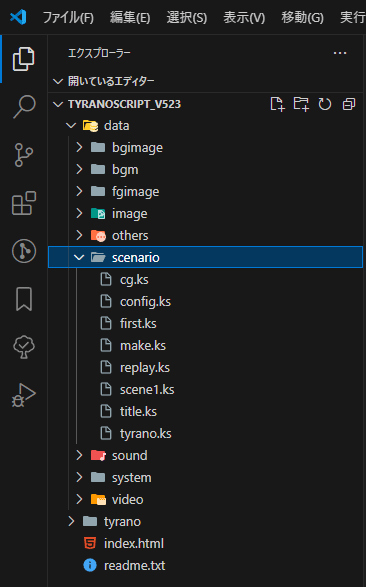
Task: Collapse all folders in Explorer
Action: tap(348, 104)
